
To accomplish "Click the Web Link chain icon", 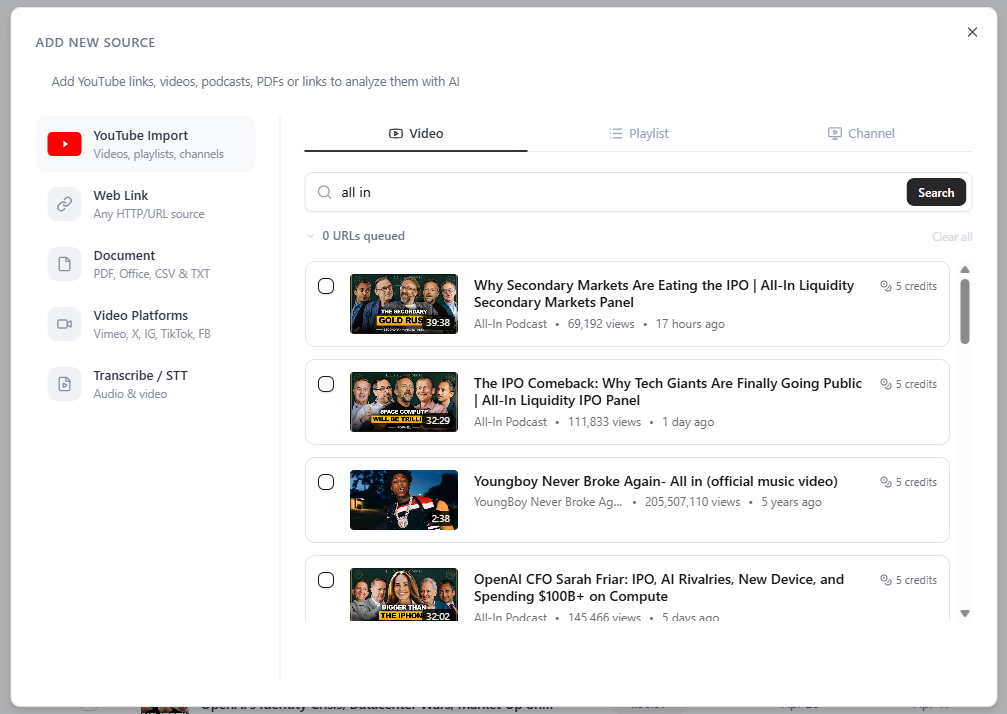I will (64, 204).
